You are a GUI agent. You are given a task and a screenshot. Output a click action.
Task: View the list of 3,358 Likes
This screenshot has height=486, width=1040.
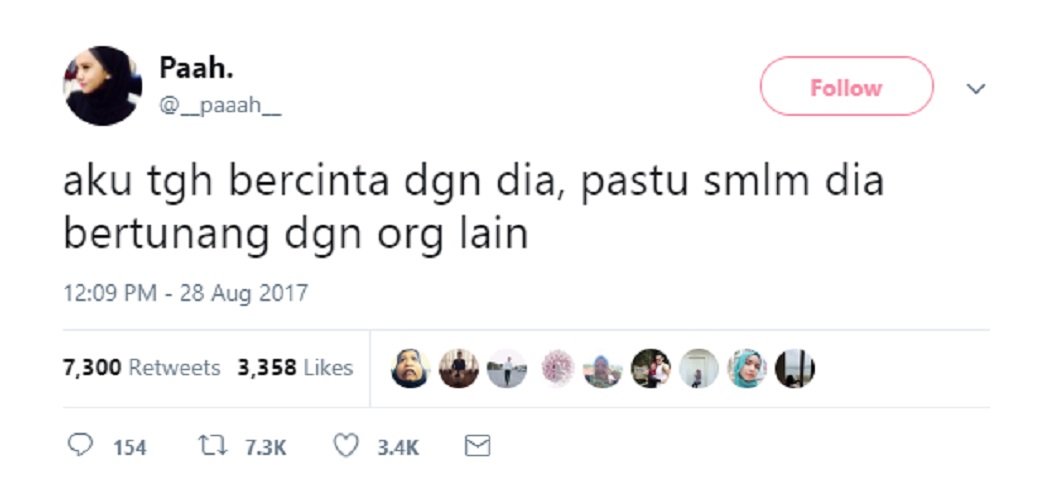(x=295, y=368)
